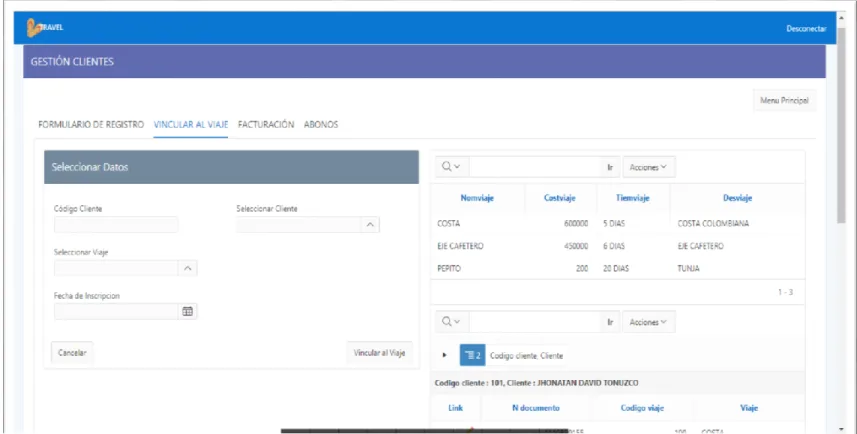Click Menu Principal button
This screenshot has height=434, width=857.
point(784,101)
